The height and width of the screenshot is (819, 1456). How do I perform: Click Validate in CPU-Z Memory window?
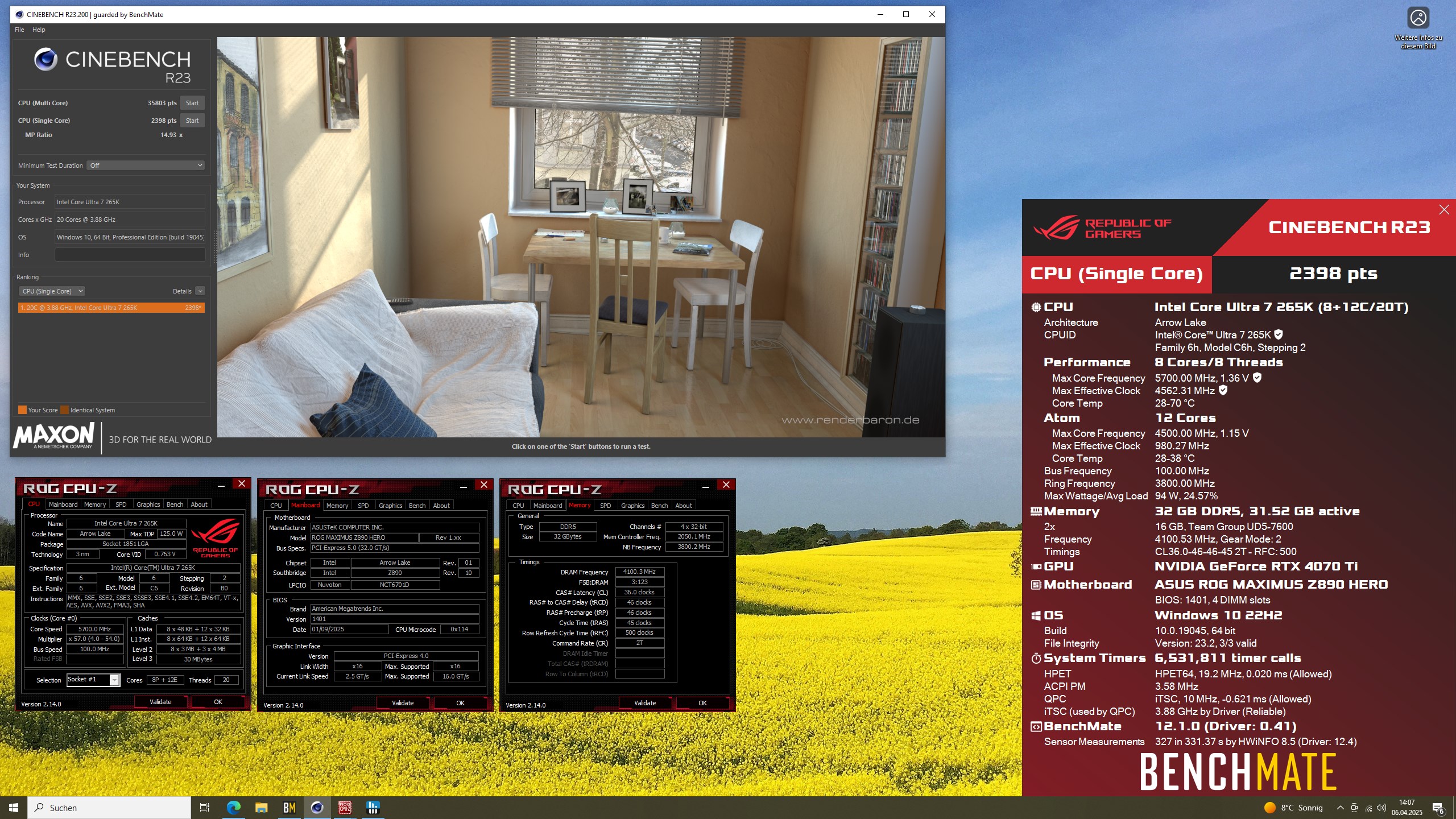tap(645, 703)
